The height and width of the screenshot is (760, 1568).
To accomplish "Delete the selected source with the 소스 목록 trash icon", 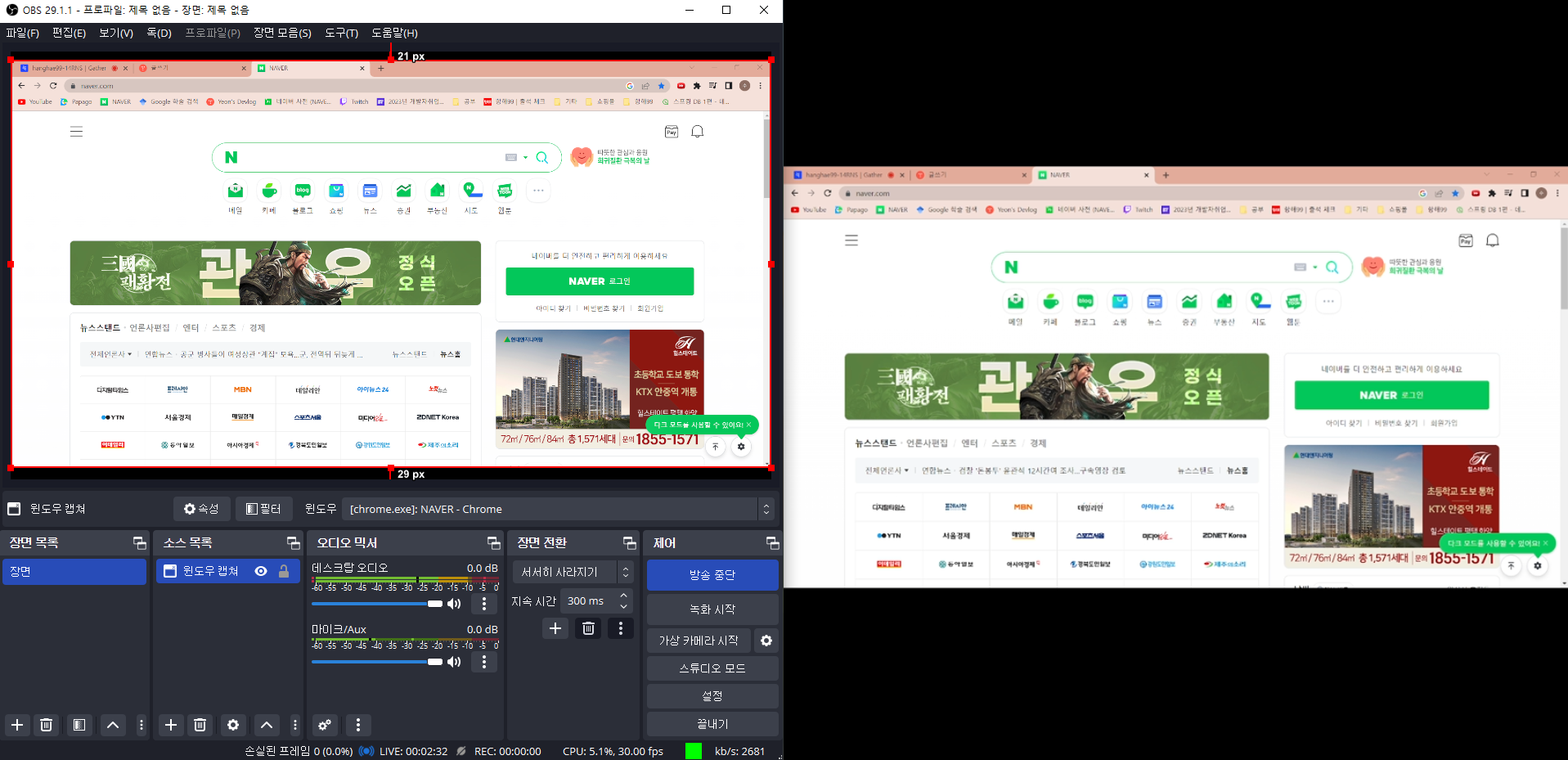I will [x=200, y=725].
